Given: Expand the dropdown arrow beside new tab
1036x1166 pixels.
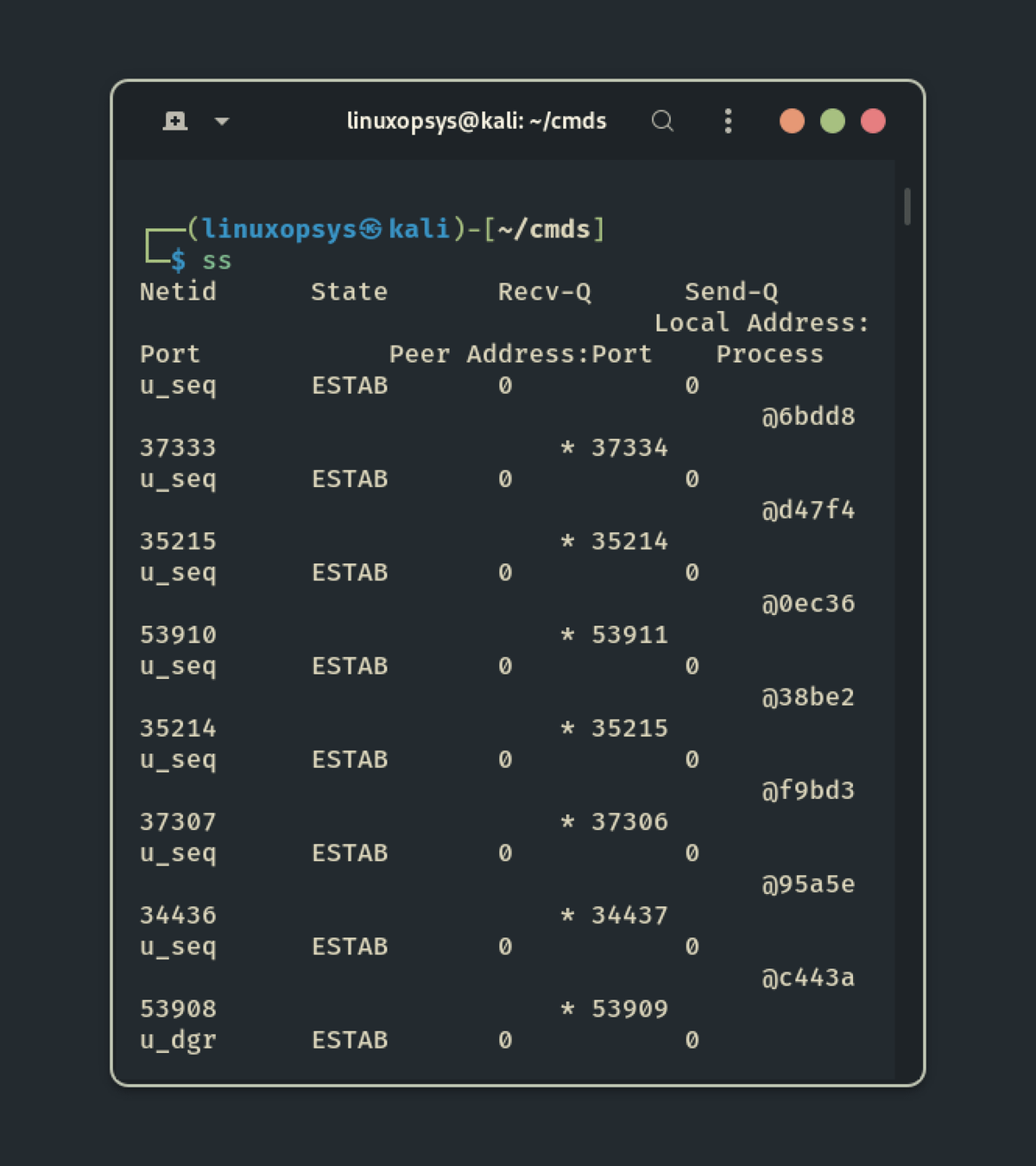Looking at the screenshot, I should click(x=222, y=122).
